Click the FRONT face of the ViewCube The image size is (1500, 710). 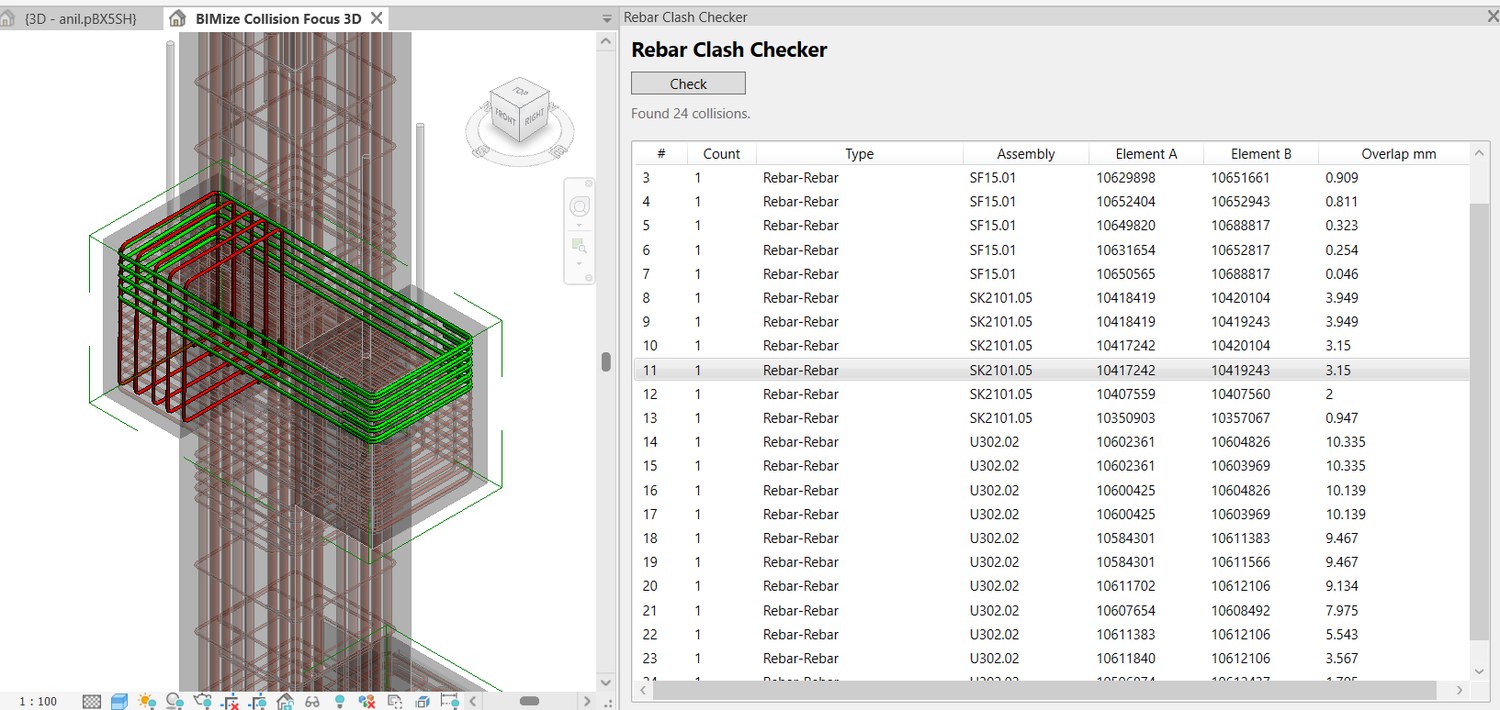(x=506, y=119)
